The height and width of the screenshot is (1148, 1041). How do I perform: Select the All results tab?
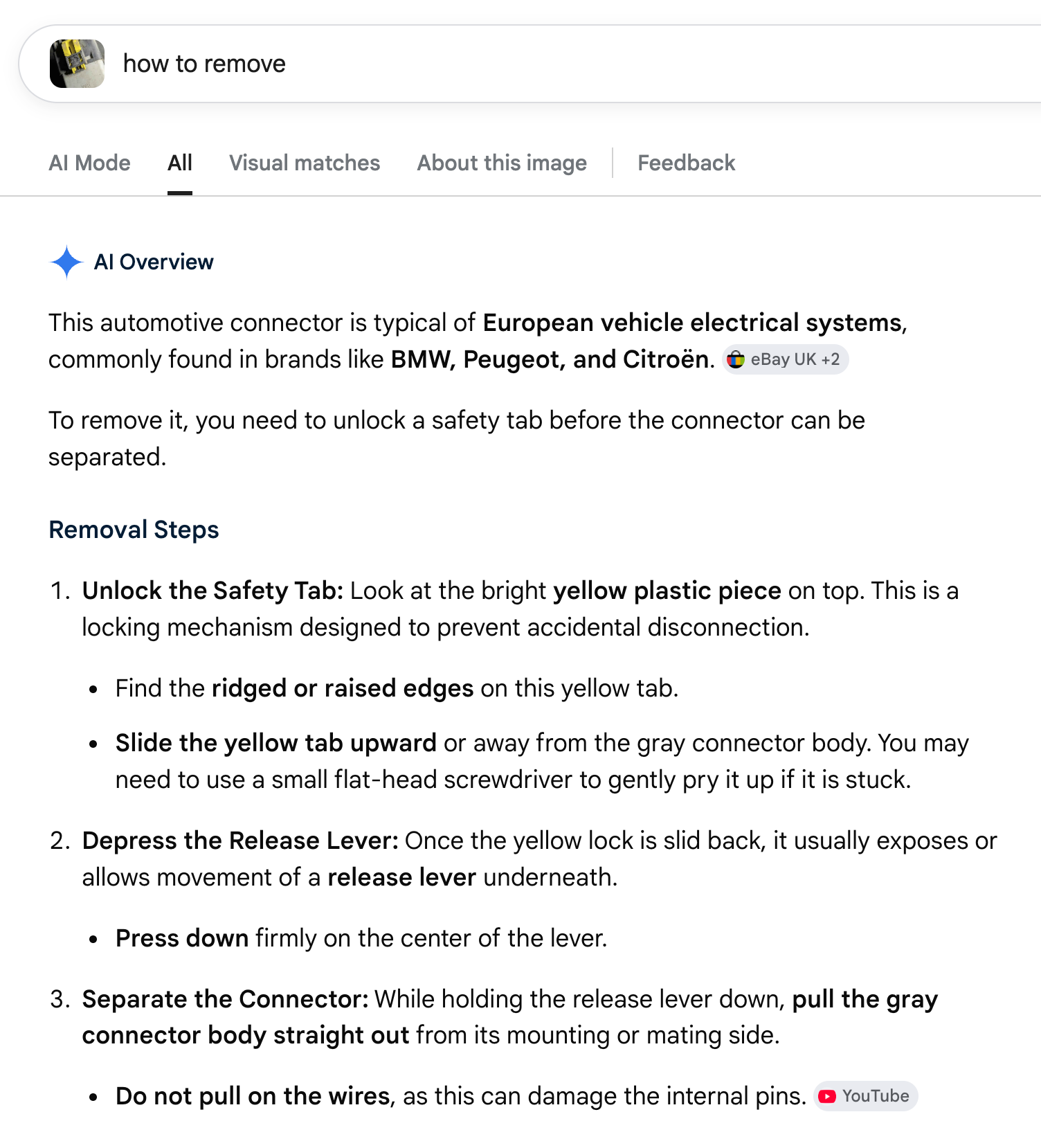tap(180, 163)
